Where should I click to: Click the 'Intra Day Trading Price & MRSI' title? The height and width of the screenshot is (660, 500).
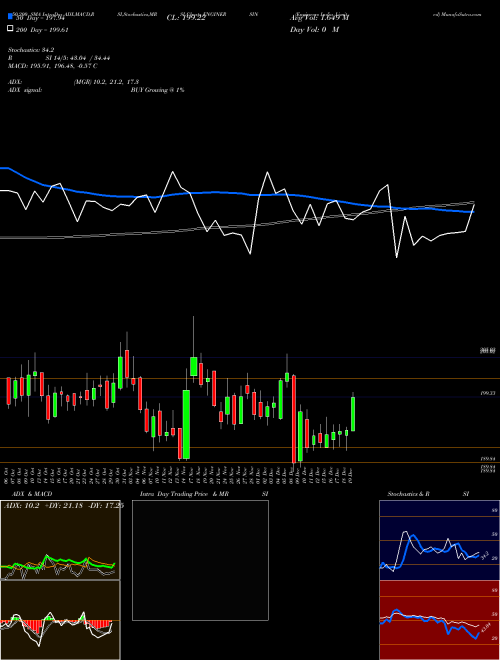click(x=204, y=494)
